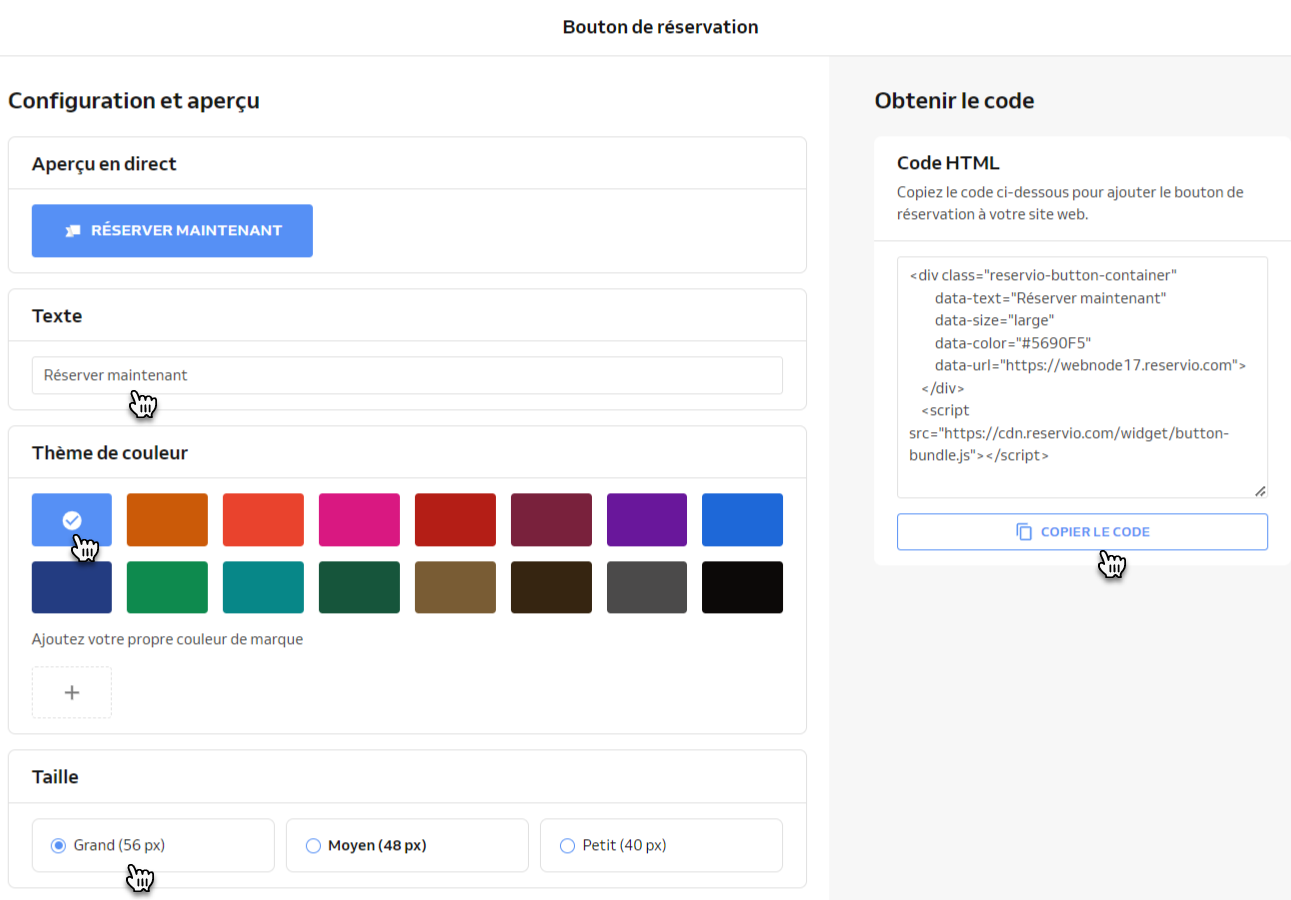Image resolution: width=1291 pixels, height=900 pixels.
Task: Click the data-color="#5690F5" code line
Action: pos(1013,343)
